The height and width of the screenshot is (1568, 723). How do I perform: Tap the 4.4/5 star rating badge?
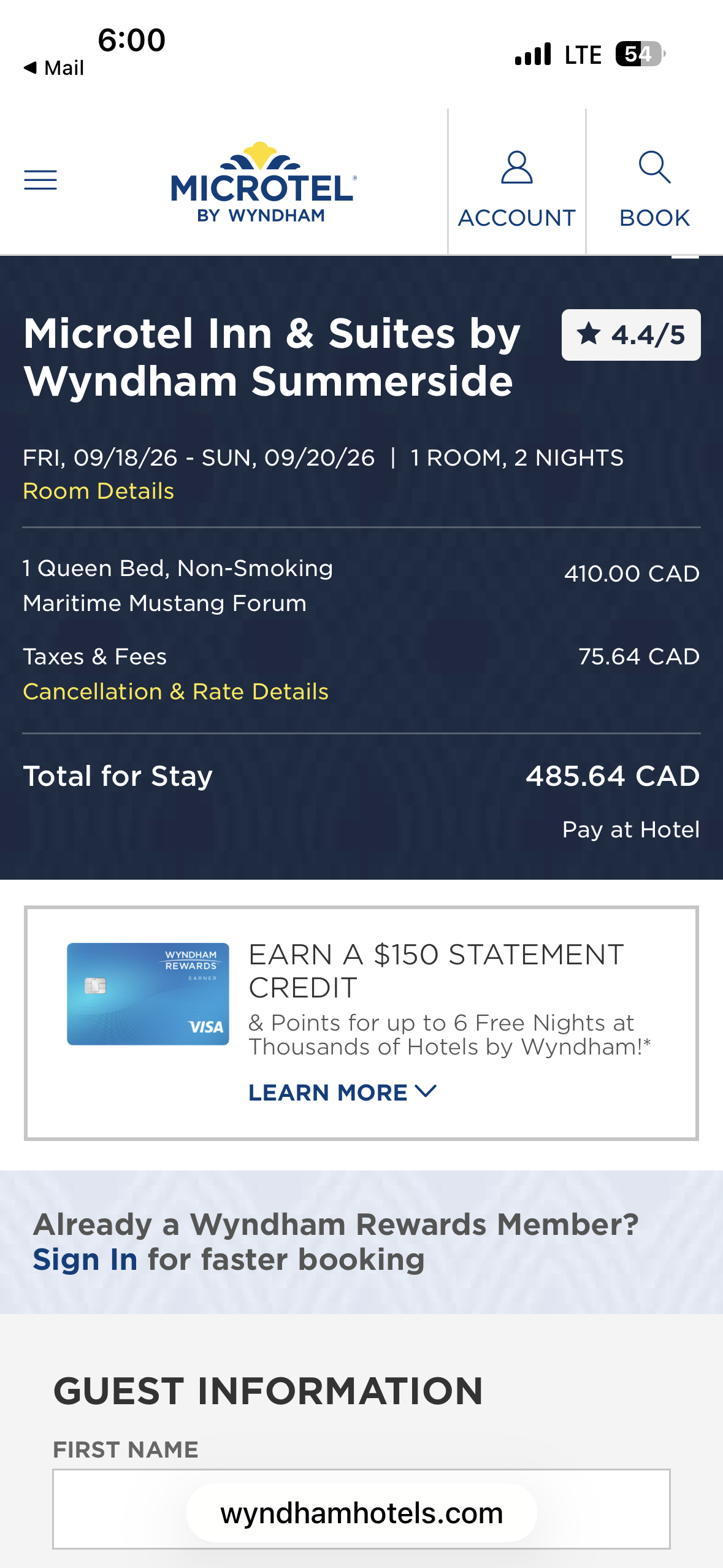[x=631, y=335]
